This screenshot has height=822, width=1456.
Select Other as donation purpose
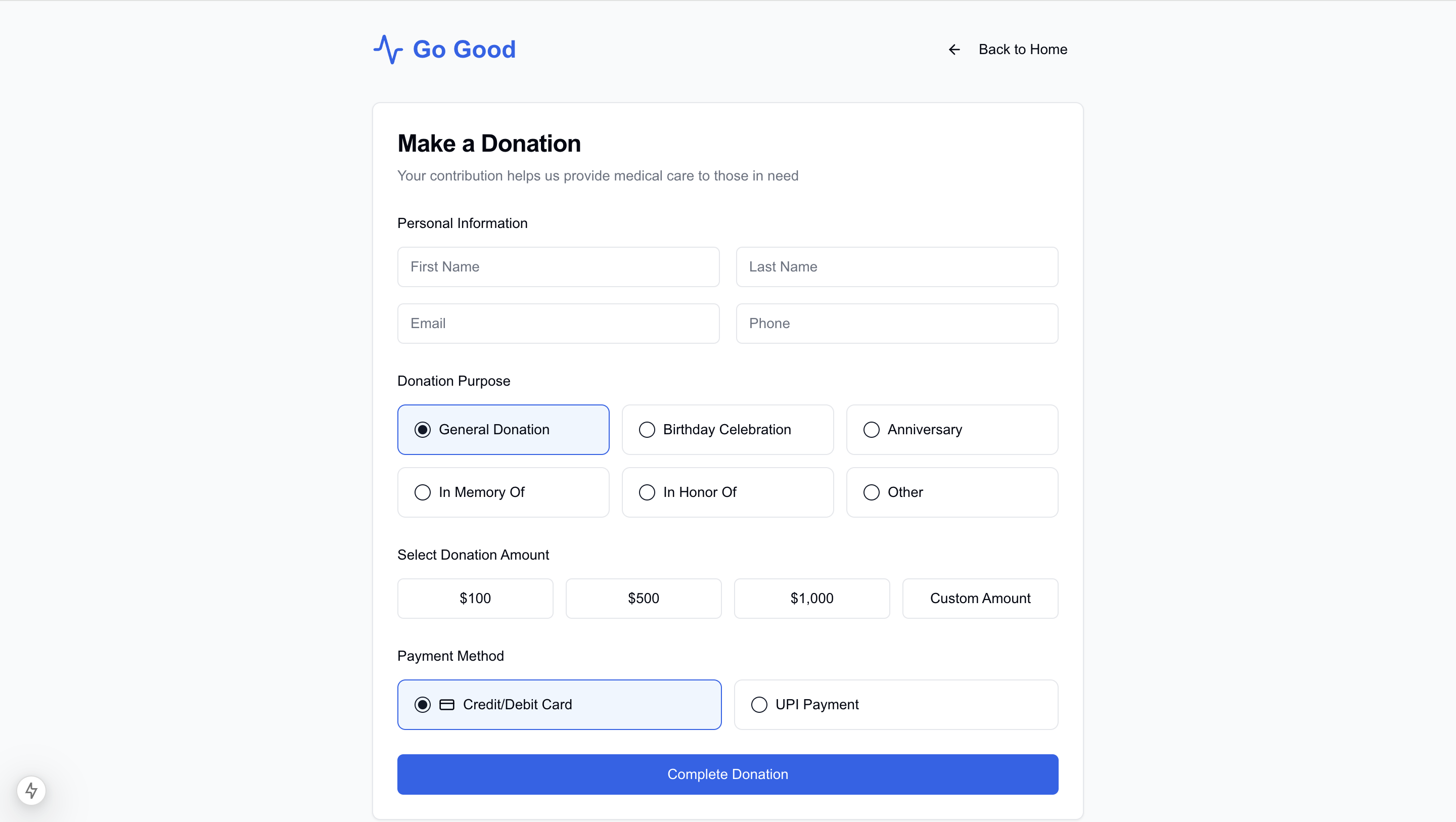952,492
